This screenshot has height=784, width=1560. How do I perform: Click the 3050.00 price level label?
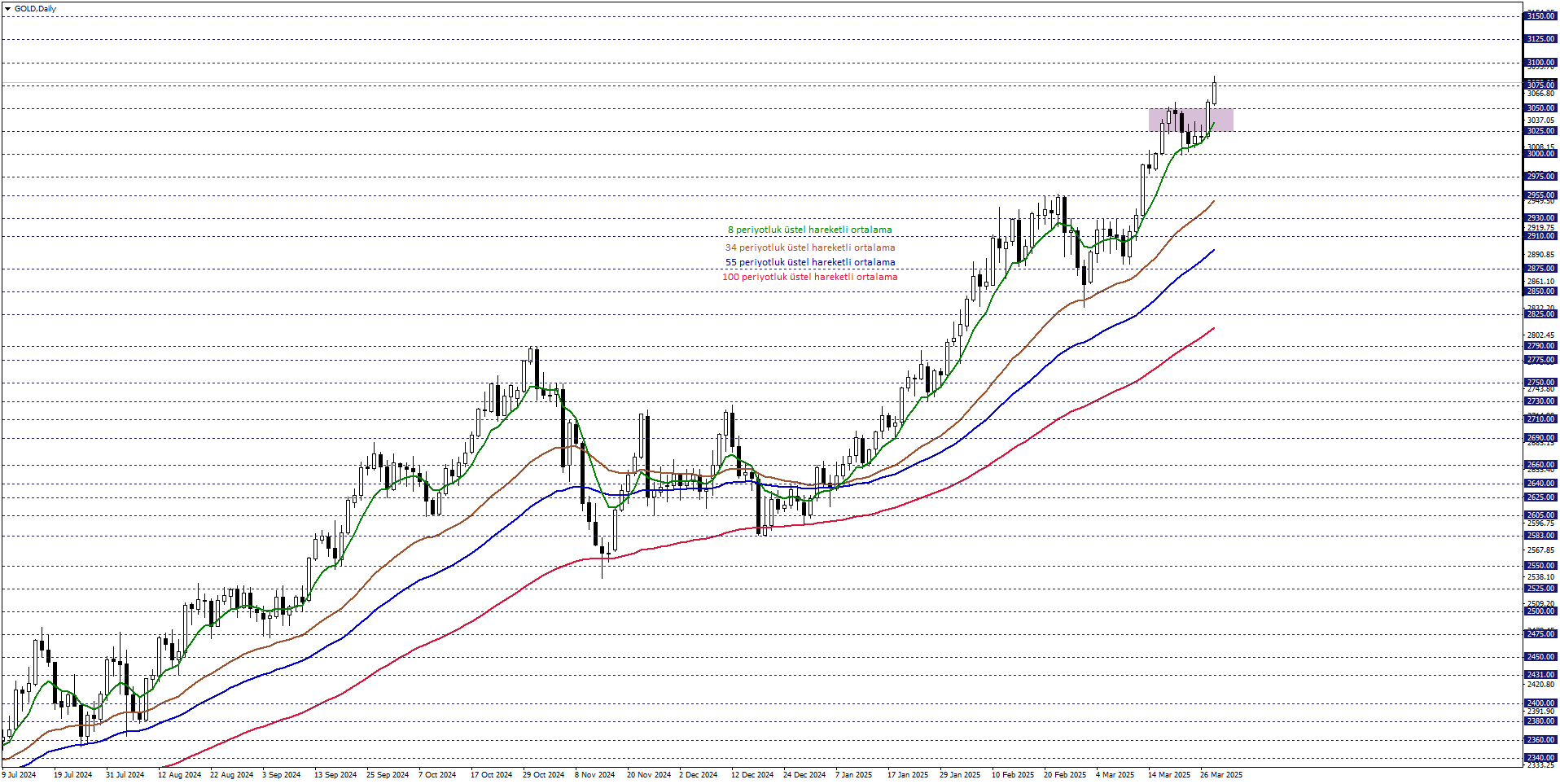[x=1540, y=108]
